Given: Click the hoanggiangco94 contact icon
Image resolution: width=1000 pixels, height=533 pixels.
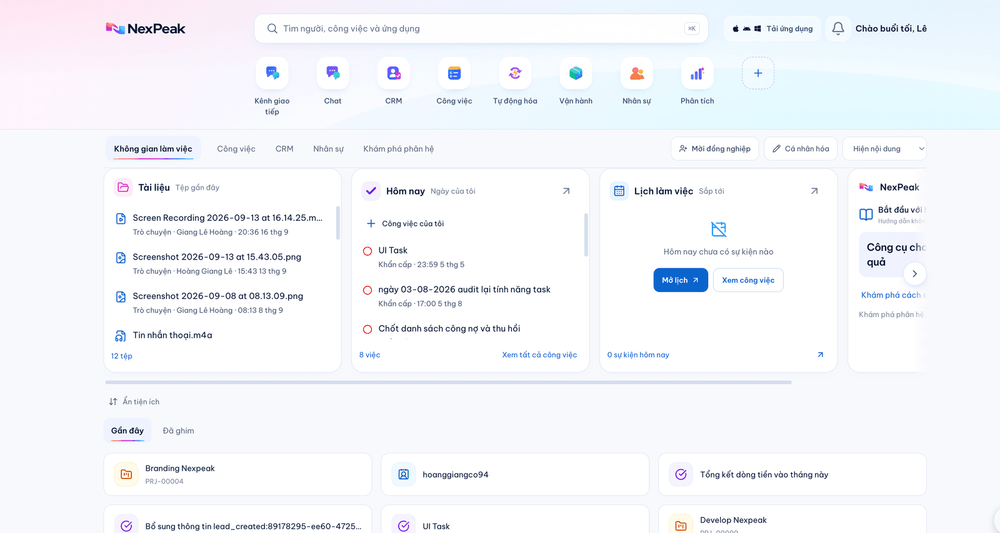Looking at the screenshot, I should click(x=403, y=474).
